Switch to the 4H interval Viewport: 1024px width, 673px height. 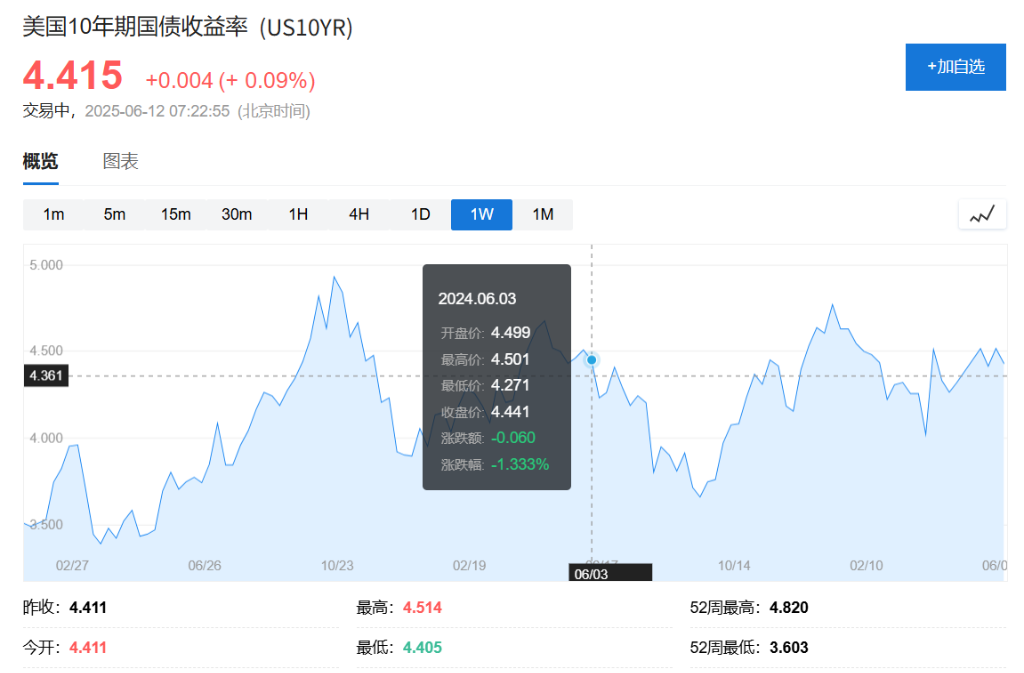point(358,213)
